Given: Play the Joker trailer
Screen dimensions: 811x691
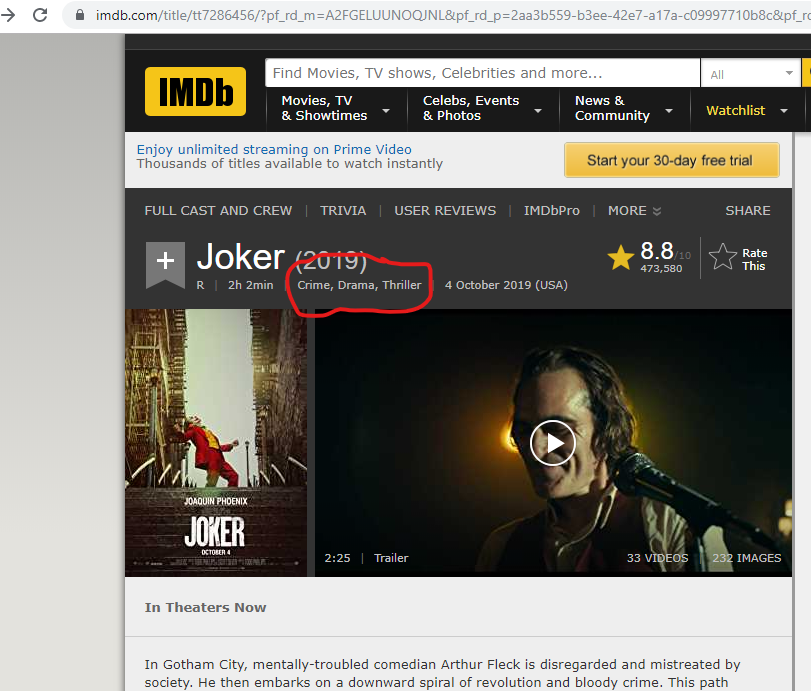Looking at the screenshot, I should tap(553, 443).
